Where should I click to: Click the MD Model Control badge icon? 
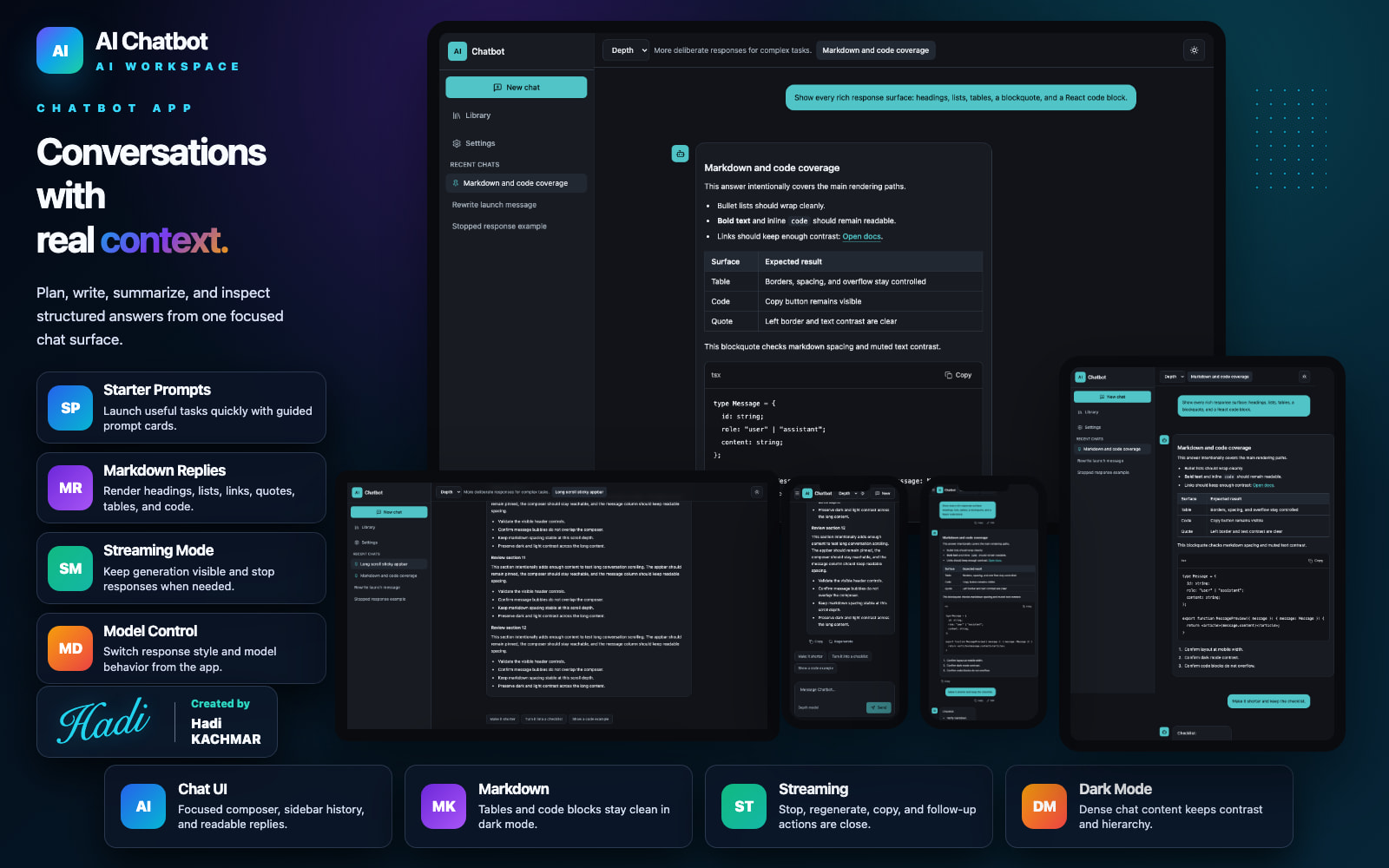(x=70, y=648)
